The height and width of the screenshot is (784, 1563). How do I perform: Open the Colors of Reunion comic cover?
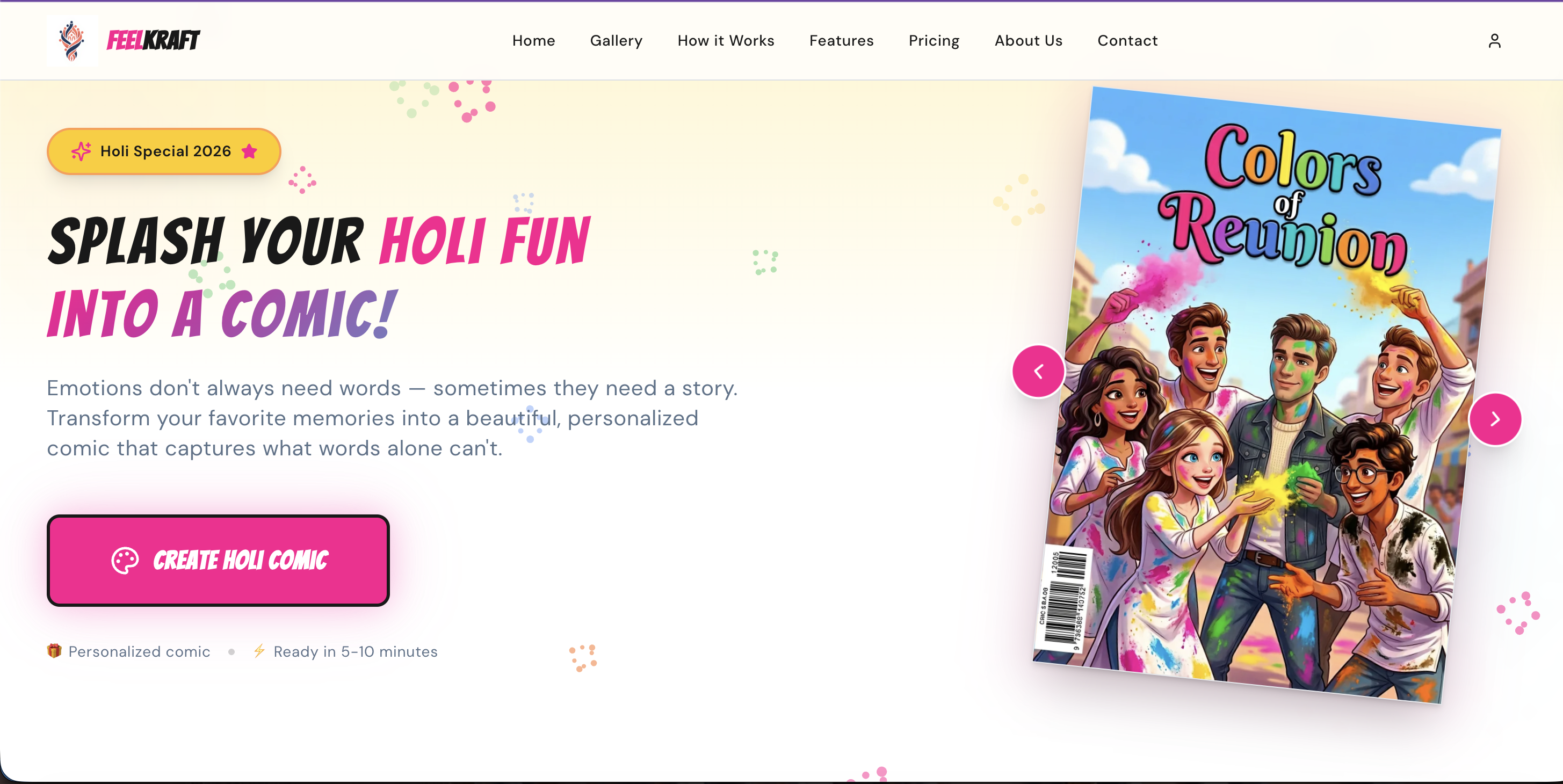[1267, 395]
